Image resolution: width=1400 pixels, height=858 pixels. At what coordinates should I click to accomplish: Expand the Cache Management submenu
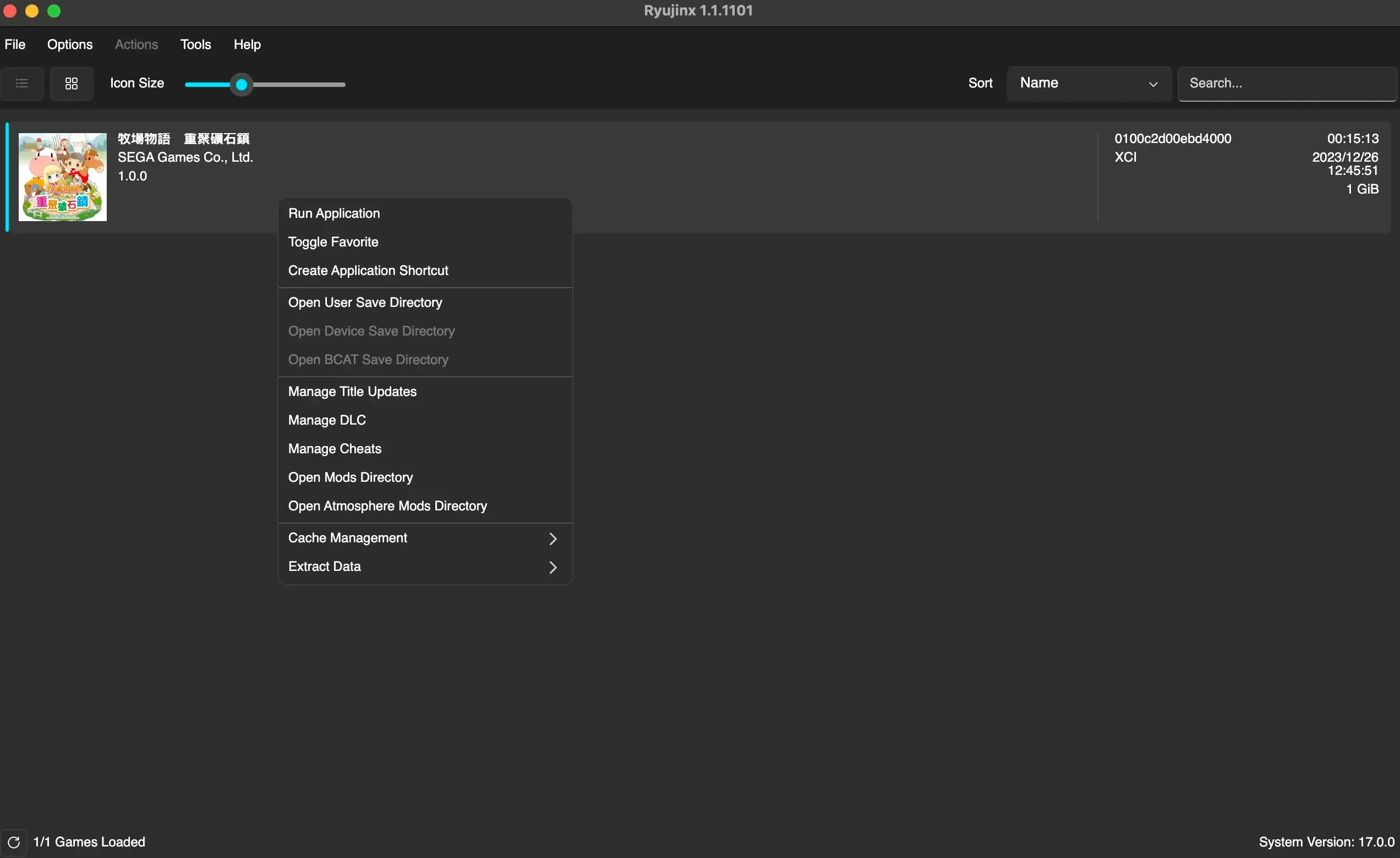coord(424,538)
